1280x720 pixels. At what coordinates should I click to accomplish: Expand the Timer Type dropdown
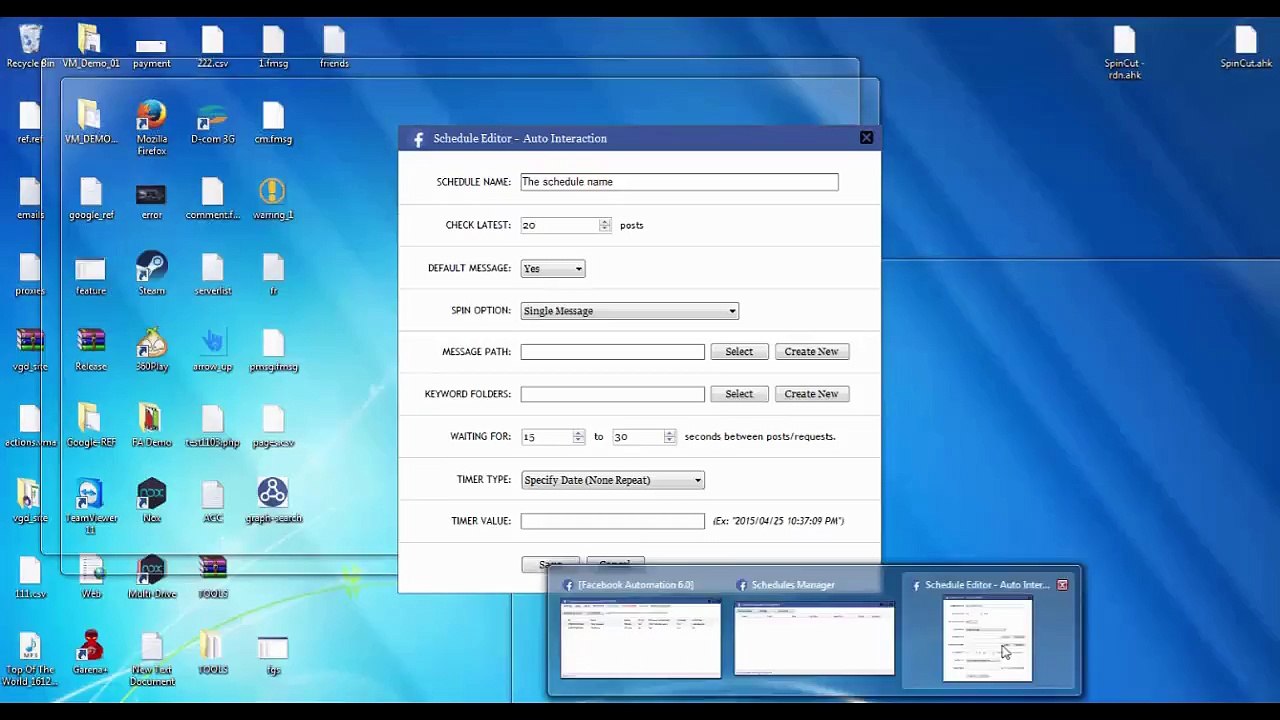click(x=612, y=480)
